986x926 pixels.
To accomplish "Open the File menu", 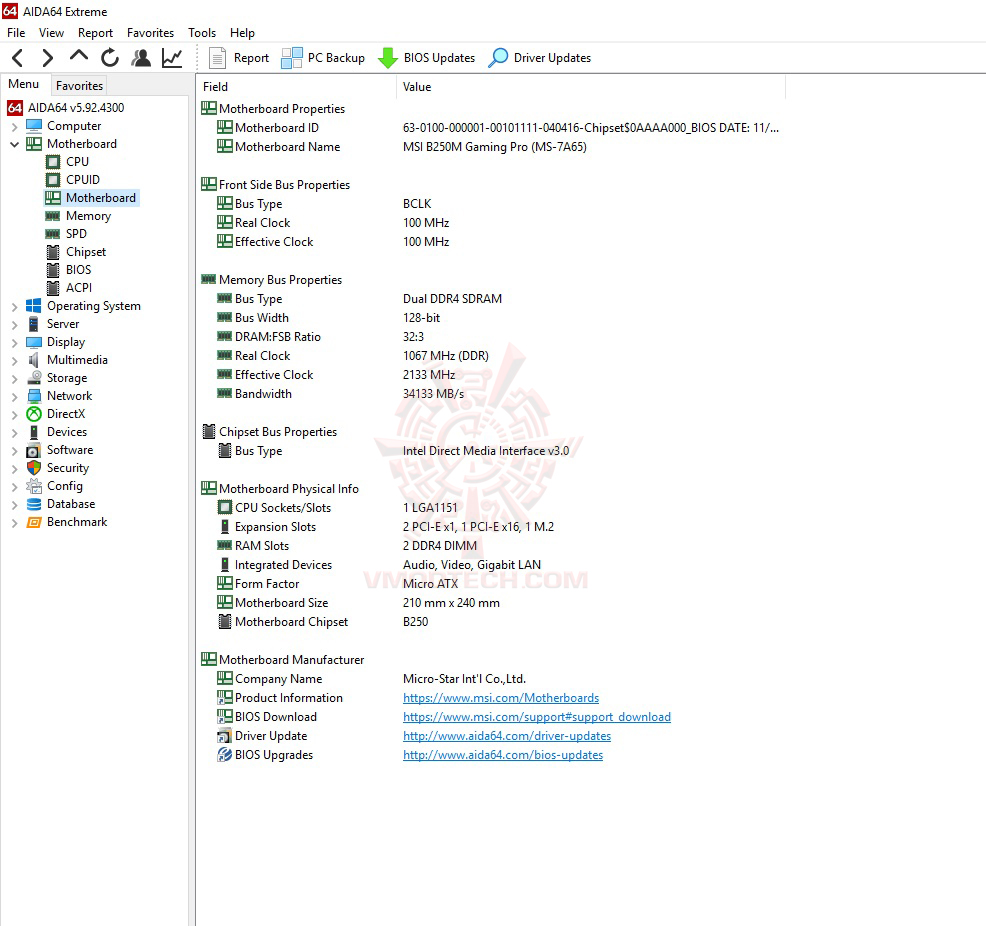I will pos(16,33).
